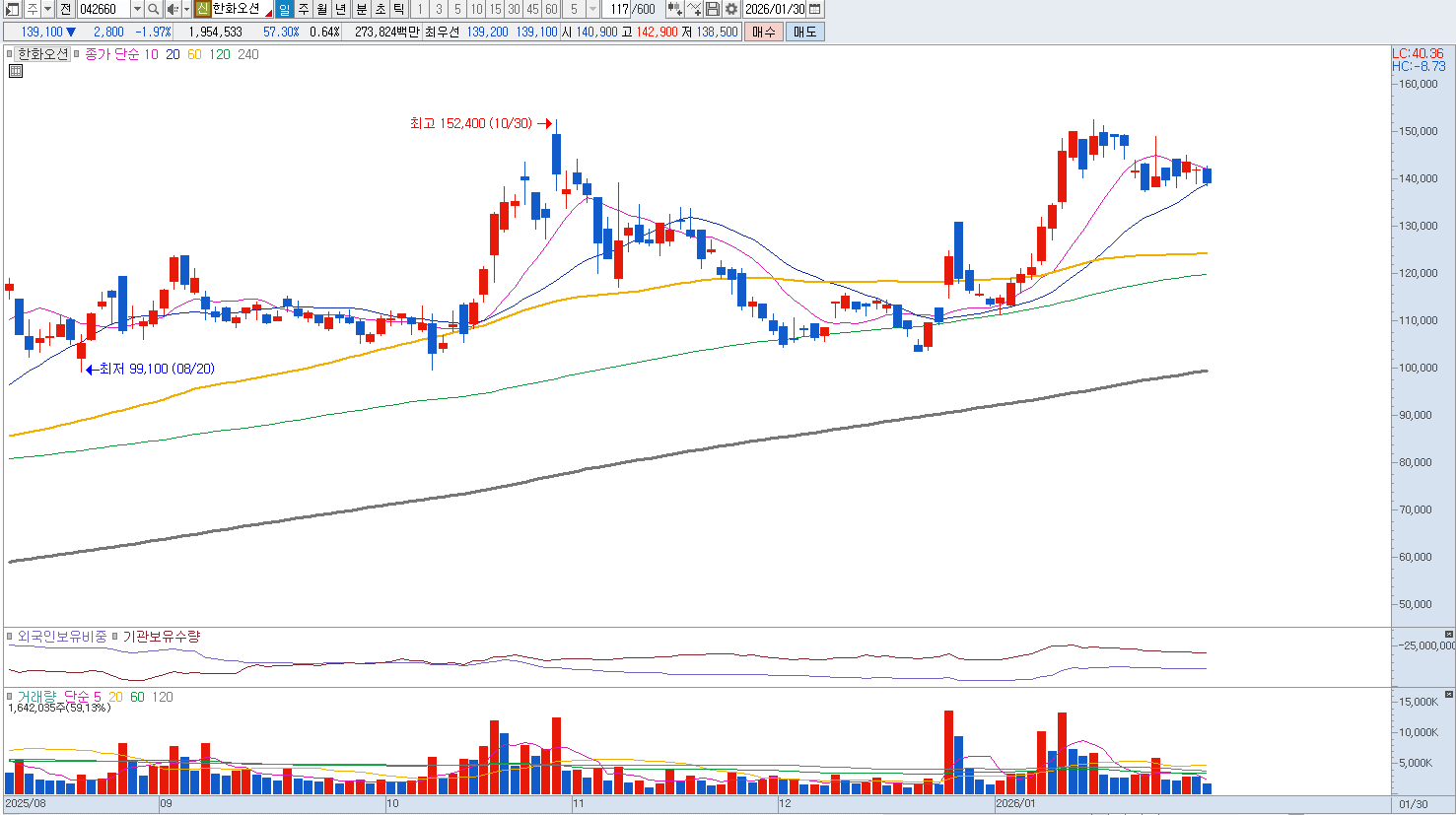Expand the stock code history dropdown
This screenshot has height=815, width=1456.
pos(137,9)
